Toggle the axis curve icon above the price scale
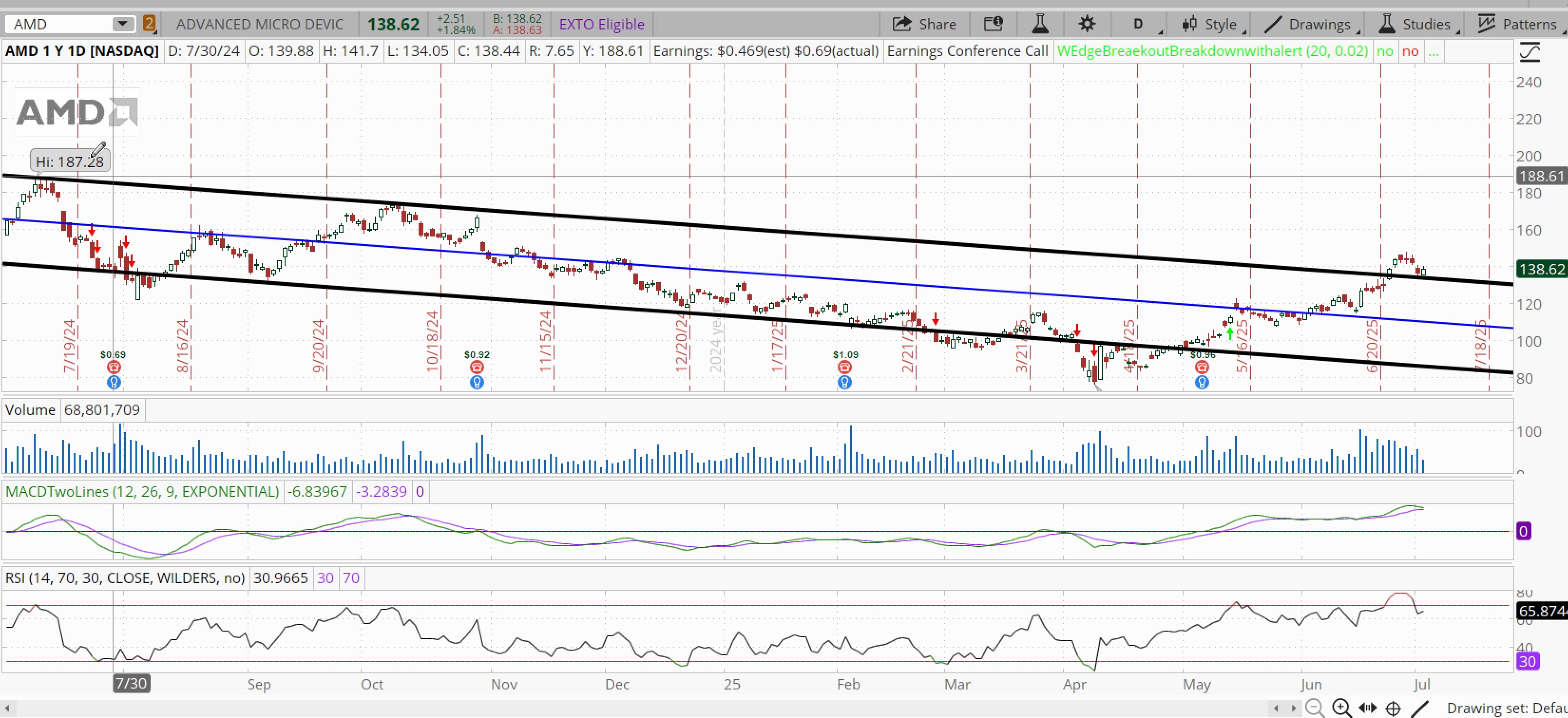This screenshot has height=718, width=1568. (x=1530, y=52)
